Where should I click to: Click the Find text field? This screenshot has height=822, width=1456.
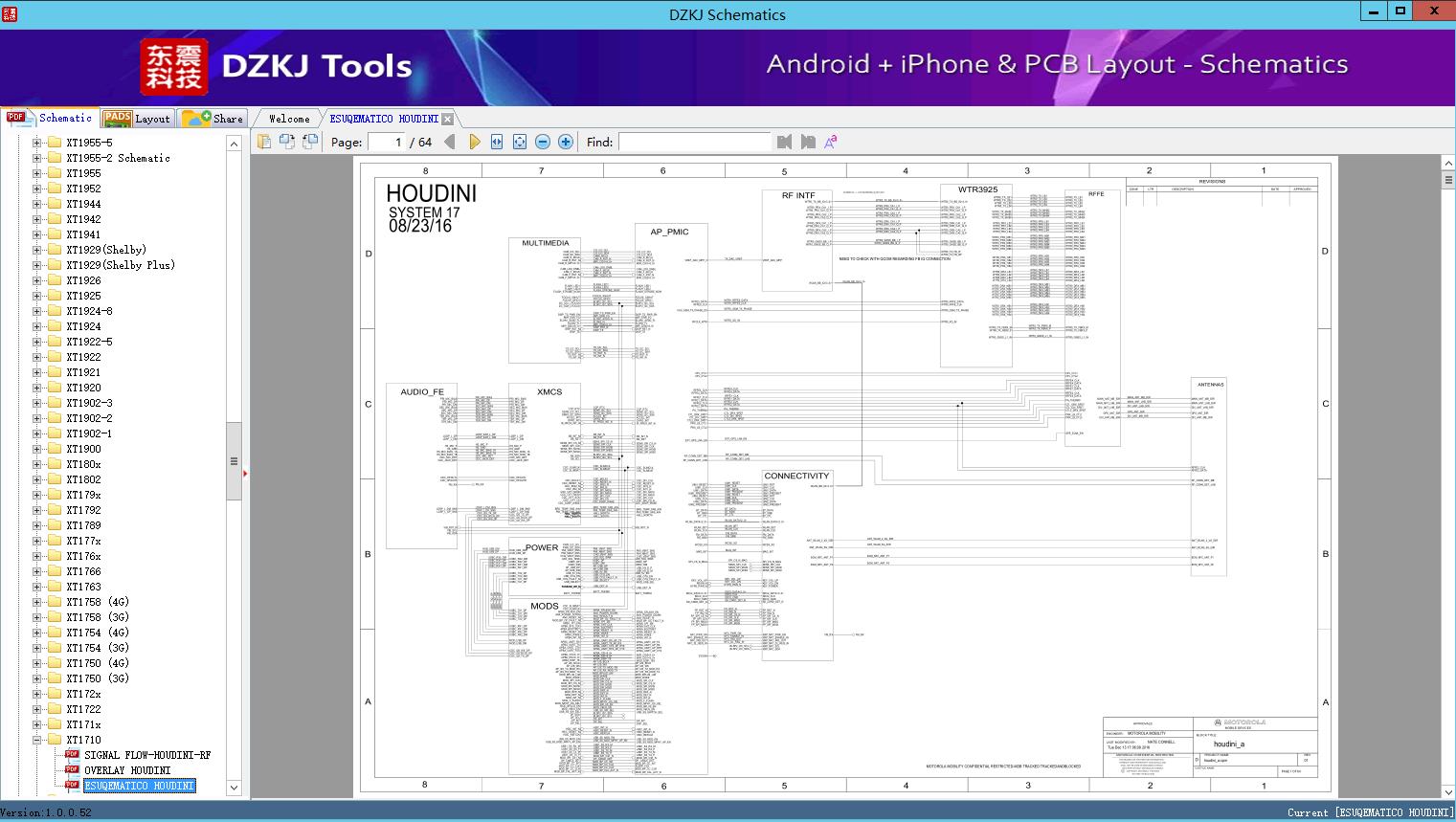tap(694, 142)
